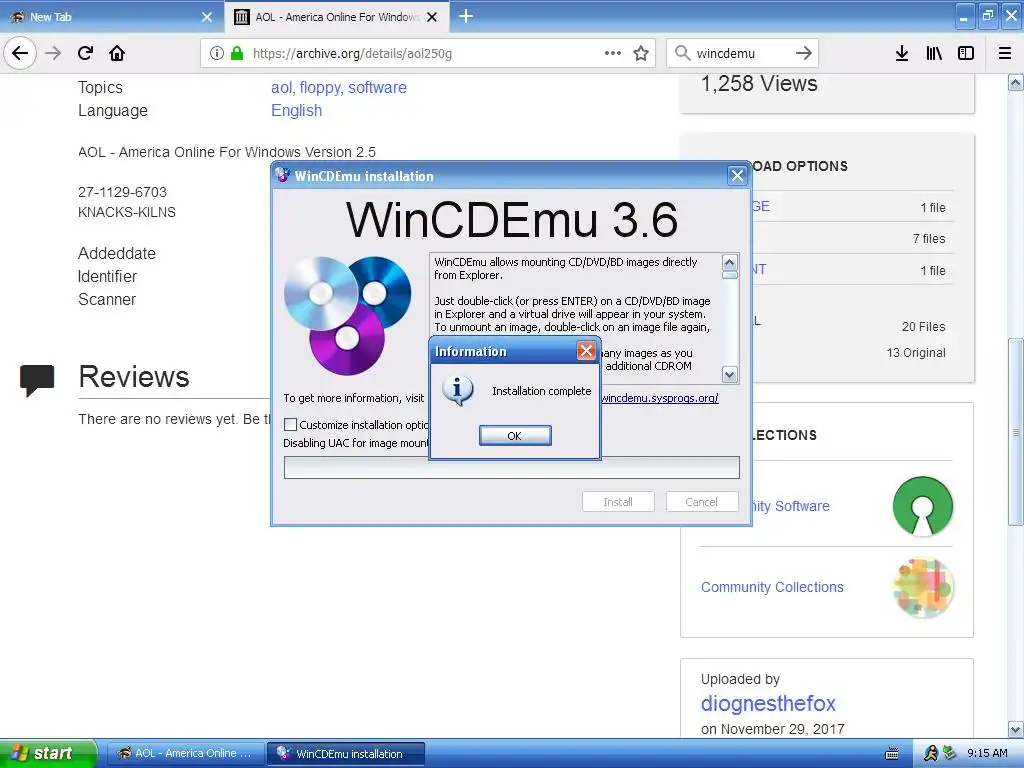
Task: Switch to AOL - America Online taskbar item
Action: 185,753
